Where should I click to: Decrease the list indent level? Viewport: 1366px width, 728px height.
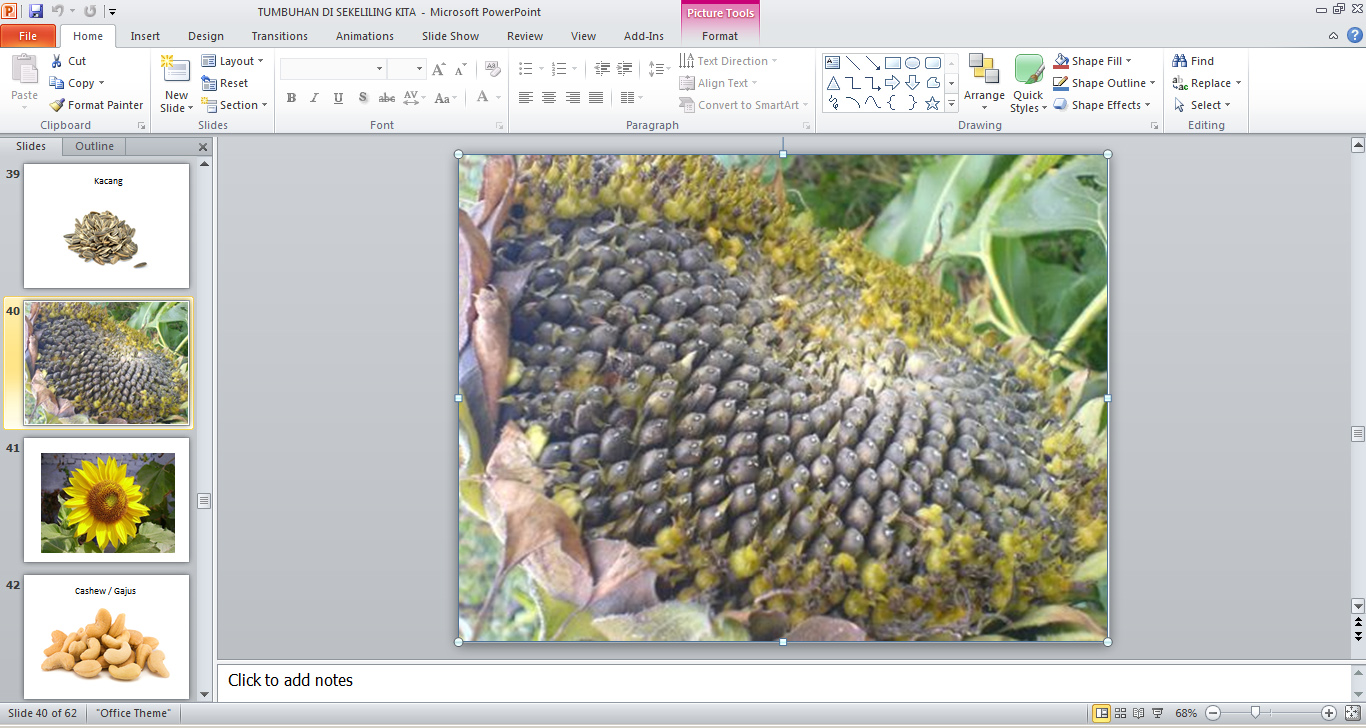602,69
